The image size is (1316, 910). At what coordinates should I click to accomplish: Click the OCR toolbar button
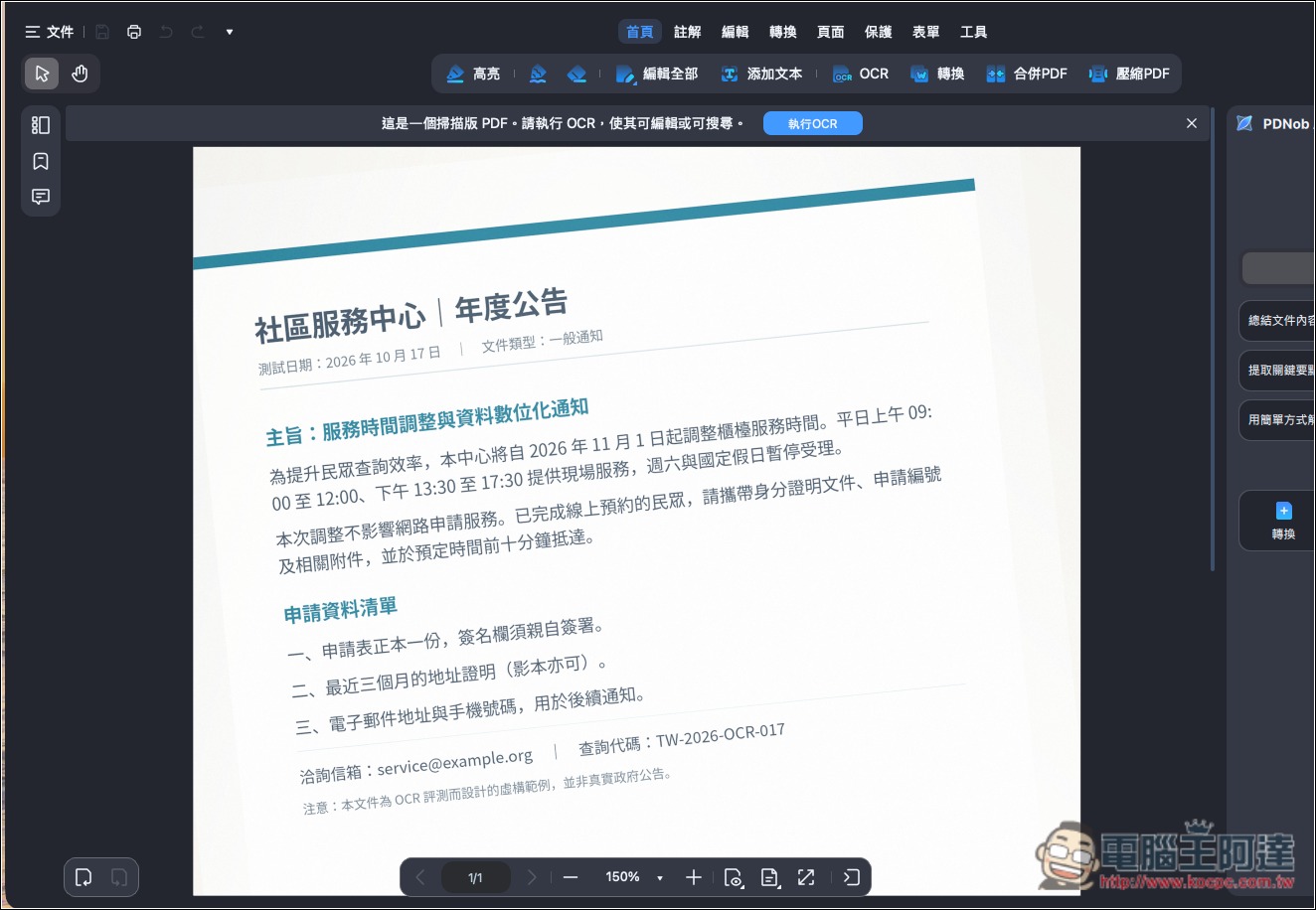coord(861,74)
